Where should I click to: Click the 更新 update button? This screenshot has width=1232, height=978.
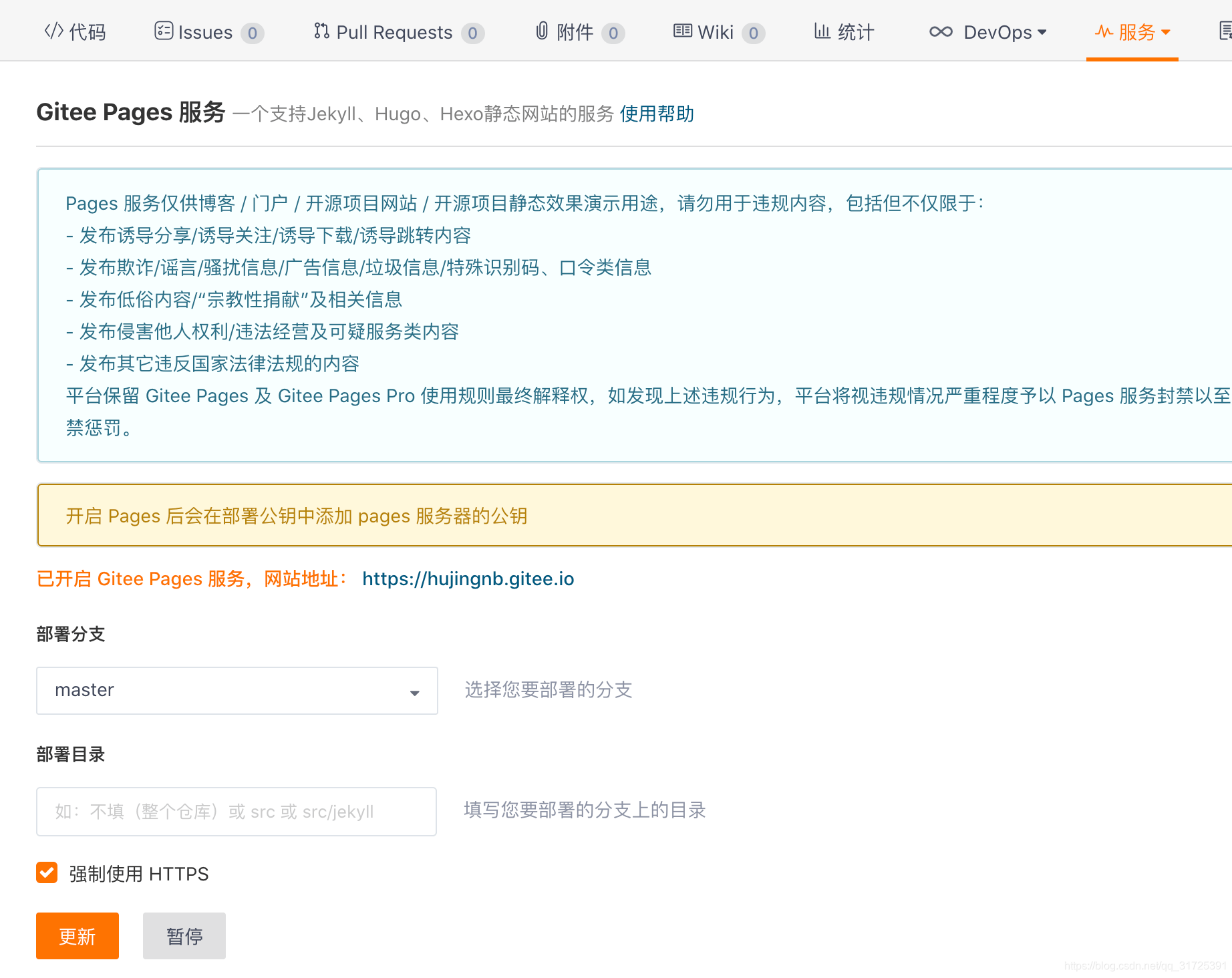click(78, 936)
